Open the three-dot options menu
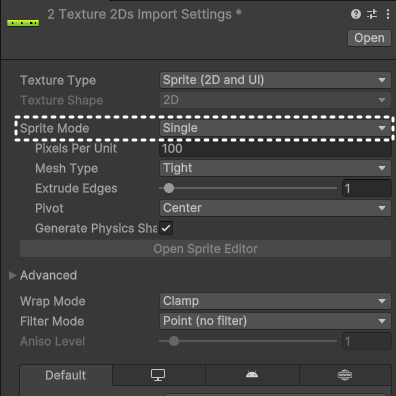Image resolution: width=396 pixels, height=396 pixels. (x=388, y=14)
